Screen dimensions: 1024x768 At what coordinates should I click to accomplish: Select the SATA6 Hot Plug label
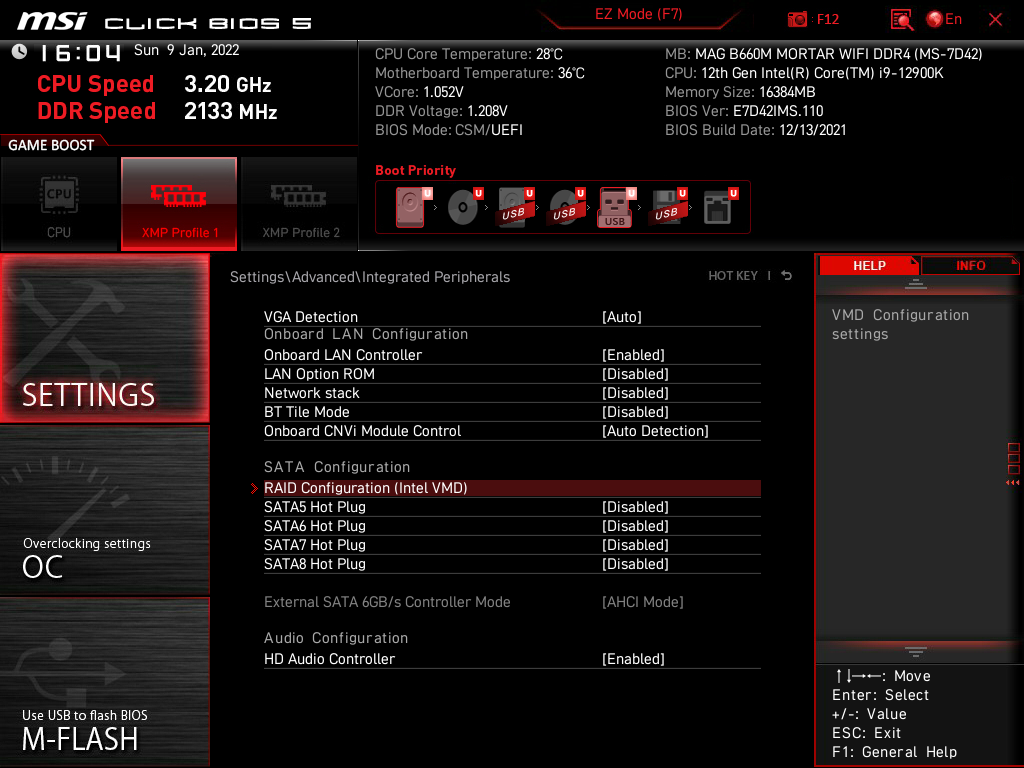tap(315, 526)
